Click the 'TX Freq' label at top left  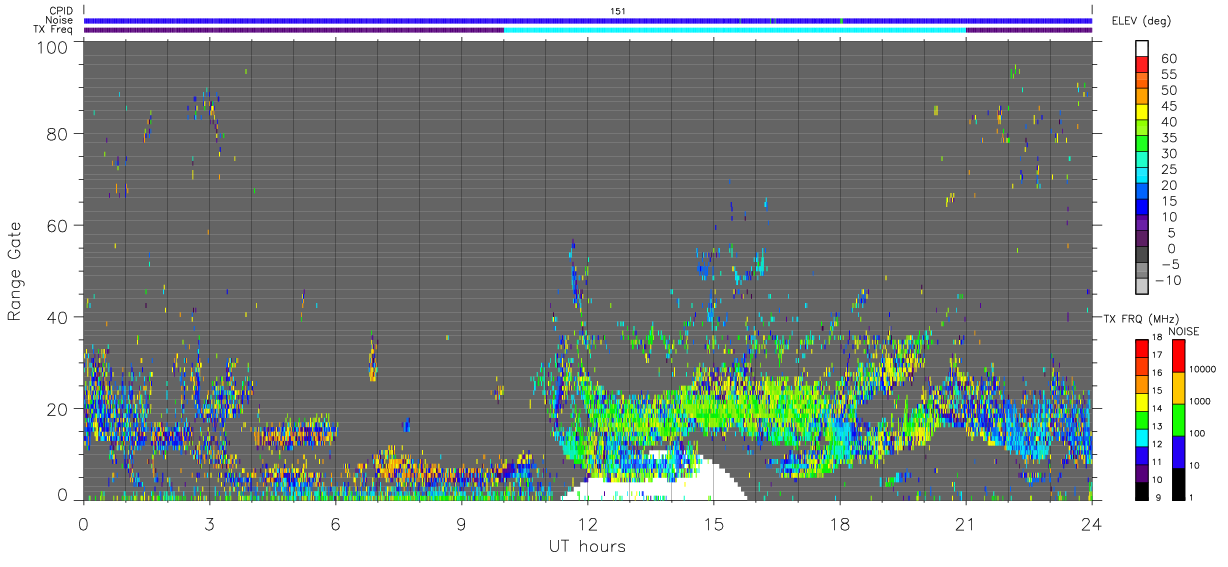click(x=55, y=29)
